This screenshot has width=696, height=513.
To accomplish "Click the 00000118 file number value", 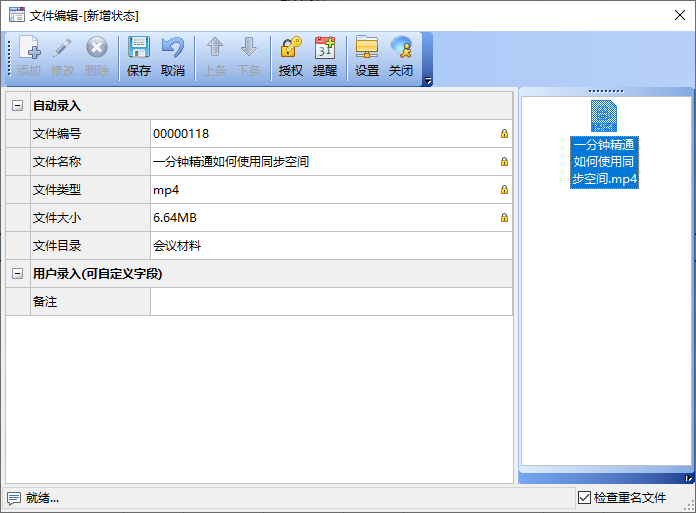I will click(x=181, y=134).
